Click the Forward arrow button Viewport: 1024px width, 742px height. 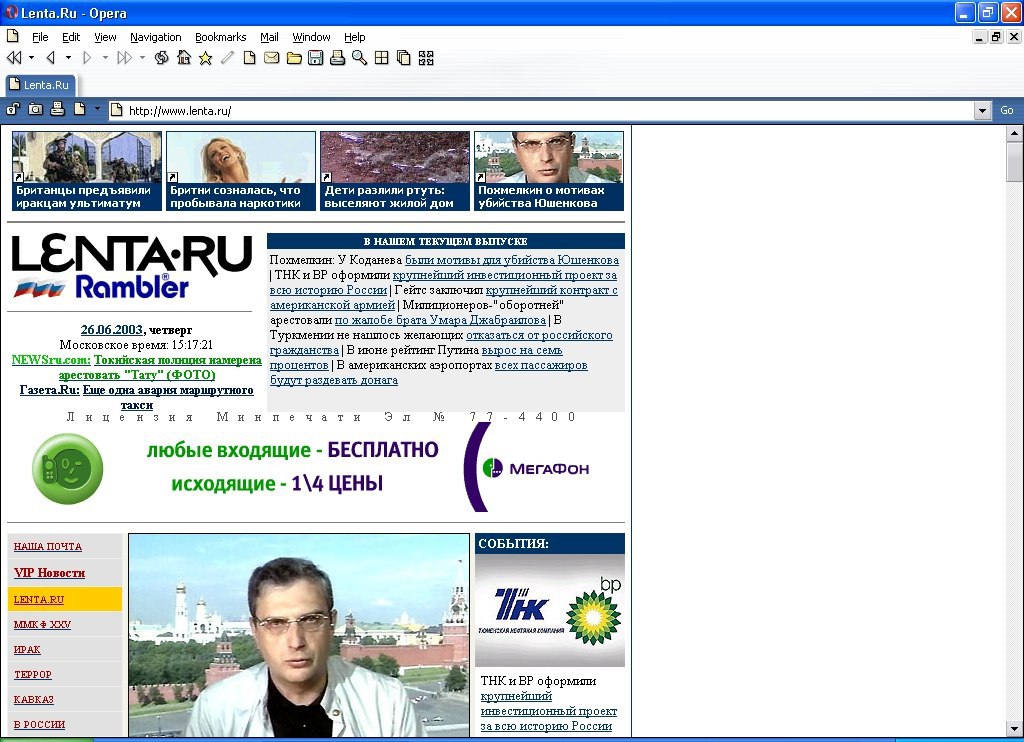[87, 58]
